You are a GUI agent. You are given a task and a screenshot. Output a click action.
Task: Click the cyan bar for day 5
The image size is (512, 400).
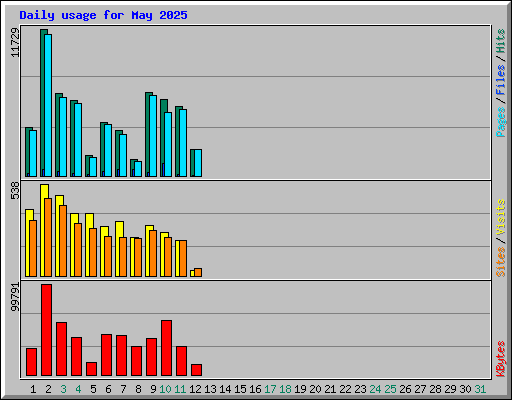click(93, 167)
